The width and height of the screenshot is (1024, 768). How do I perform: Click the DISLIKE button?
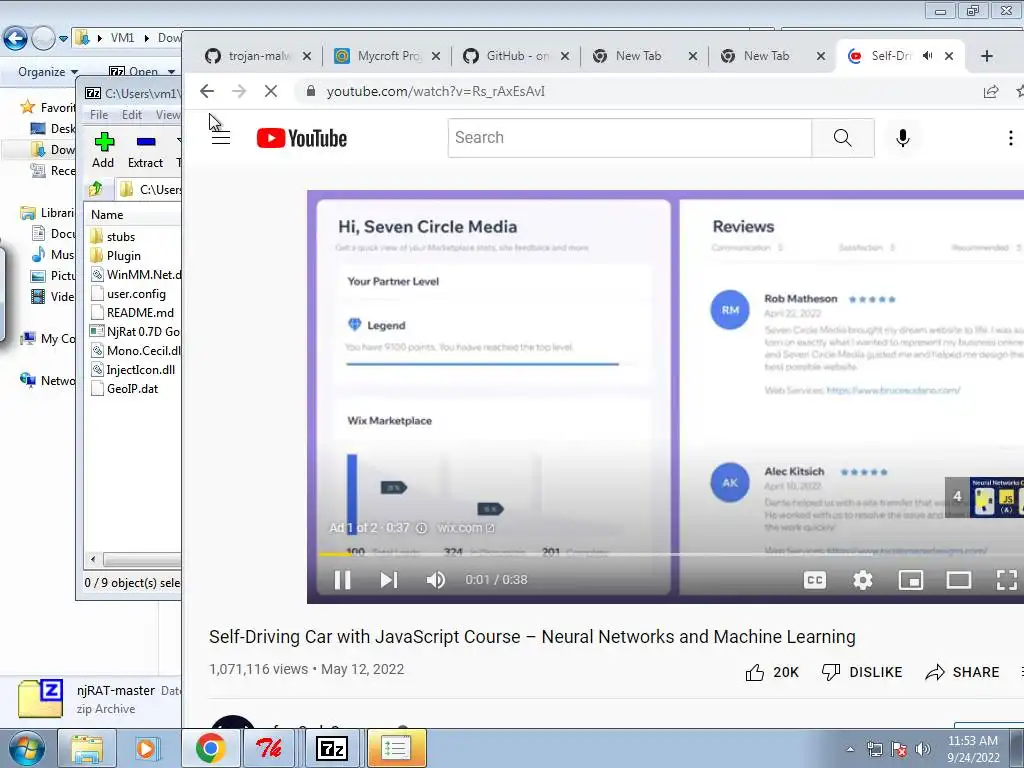861,672
